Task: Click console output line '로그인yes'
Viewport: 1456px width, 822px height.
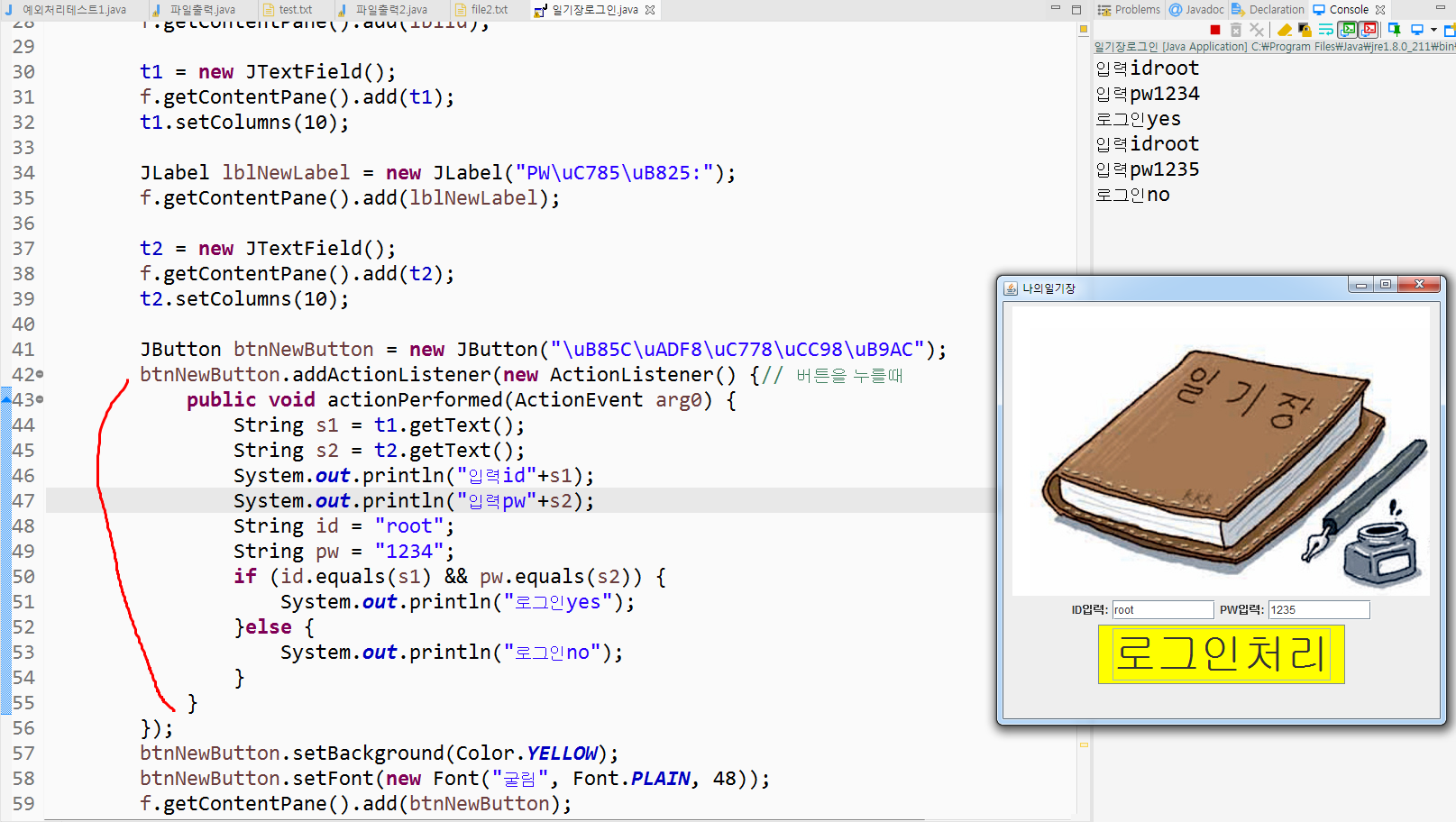Action: tap(1138, 119)
